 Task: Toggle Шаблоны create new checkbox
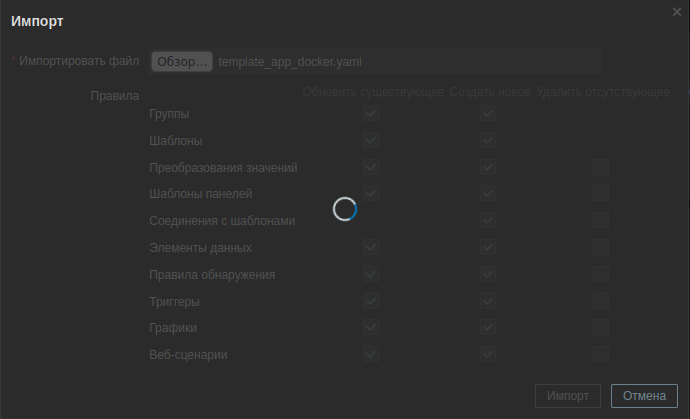click(x=488, y=140)
